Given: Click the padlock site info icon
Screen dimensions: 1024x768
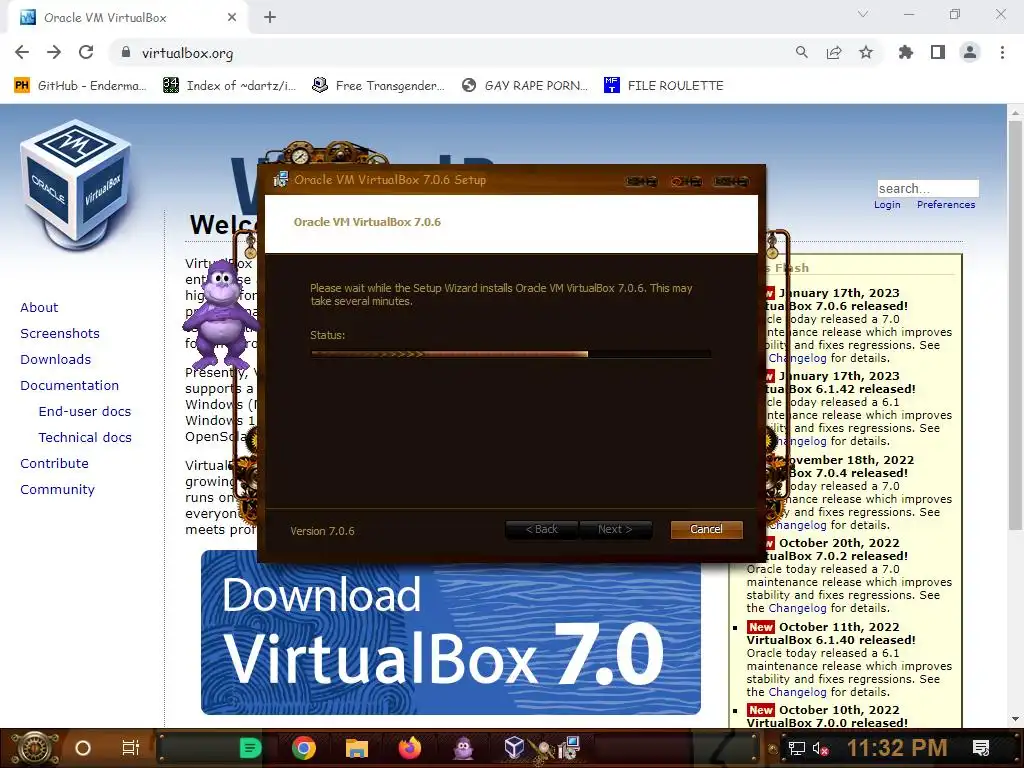Looking at the screenshot, I should click(x=126, y=53).
